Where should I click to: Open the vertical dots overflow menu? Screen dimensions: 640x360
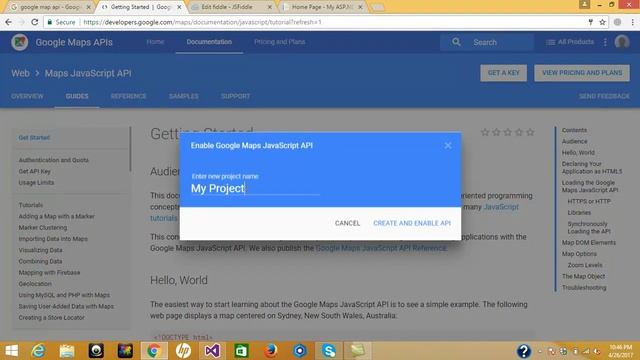pos(605,42)
